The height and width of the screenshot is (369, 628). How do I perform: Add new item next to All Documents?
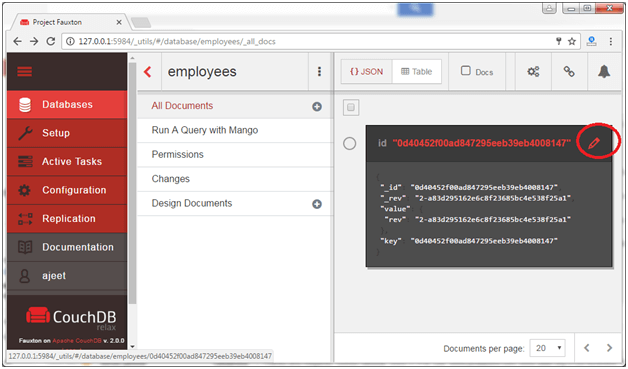[317, 107]
